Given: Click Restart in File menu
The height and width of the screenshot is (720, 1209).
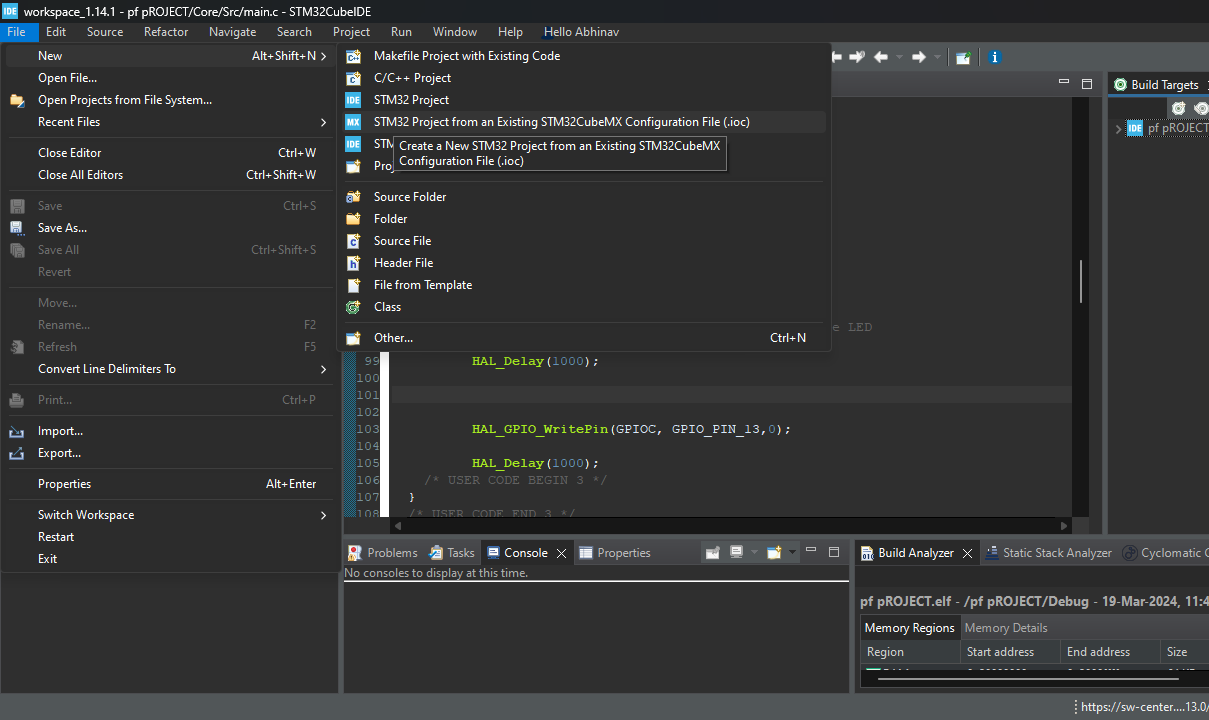Looking at the screenshot, I should [x=170, y=537].
